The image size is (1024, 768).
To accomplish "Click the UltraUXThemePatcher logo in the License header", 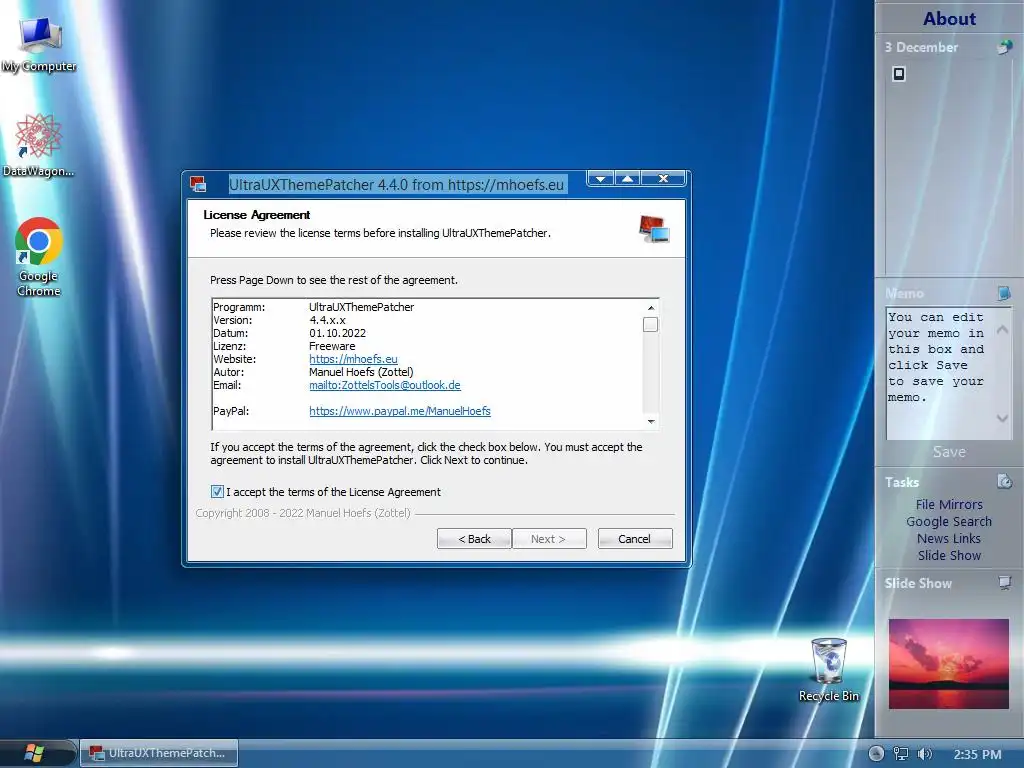I will click(654, 229).
